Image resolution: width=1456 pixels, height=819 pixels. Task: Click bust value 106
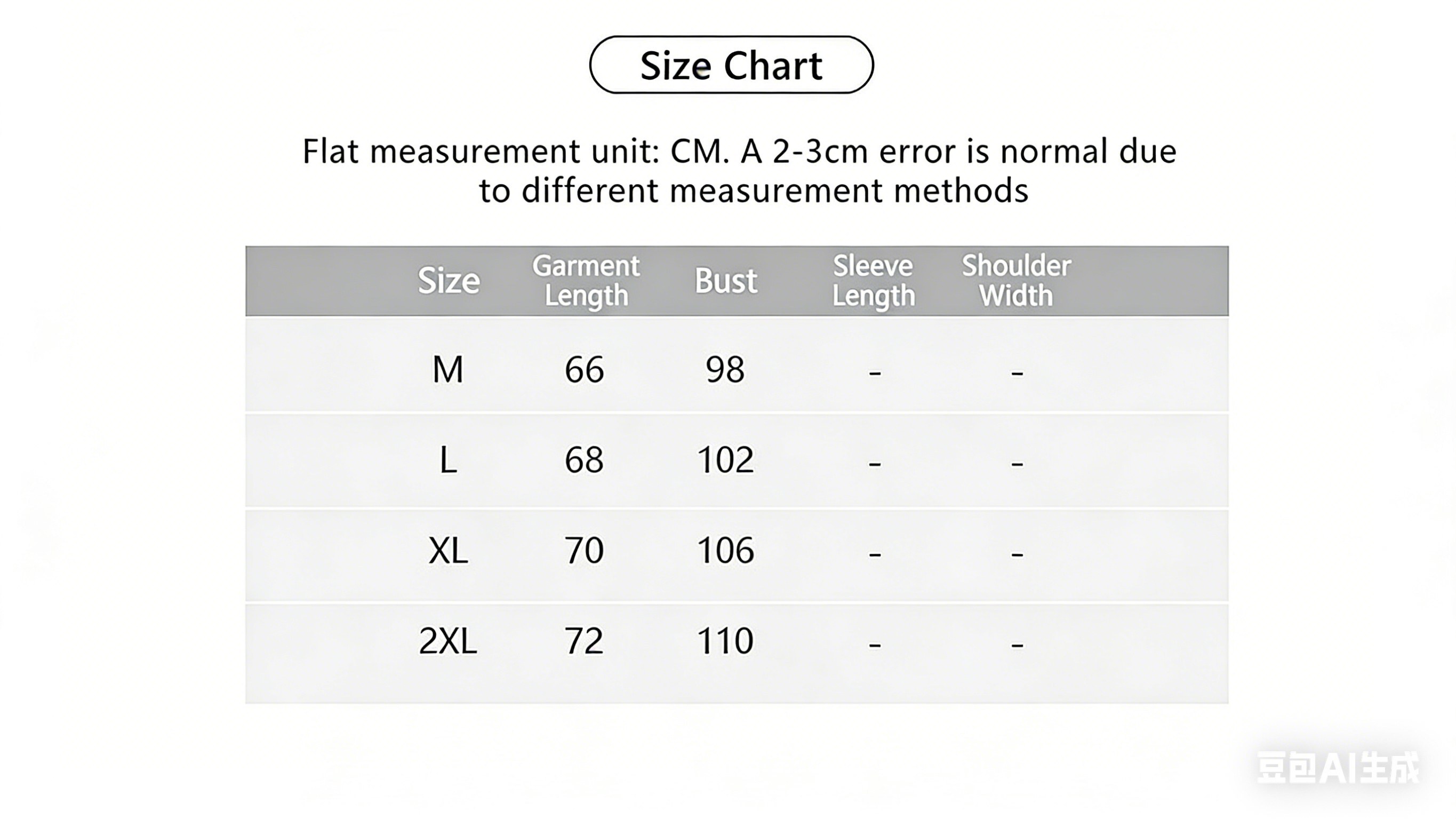click(725, 550)
